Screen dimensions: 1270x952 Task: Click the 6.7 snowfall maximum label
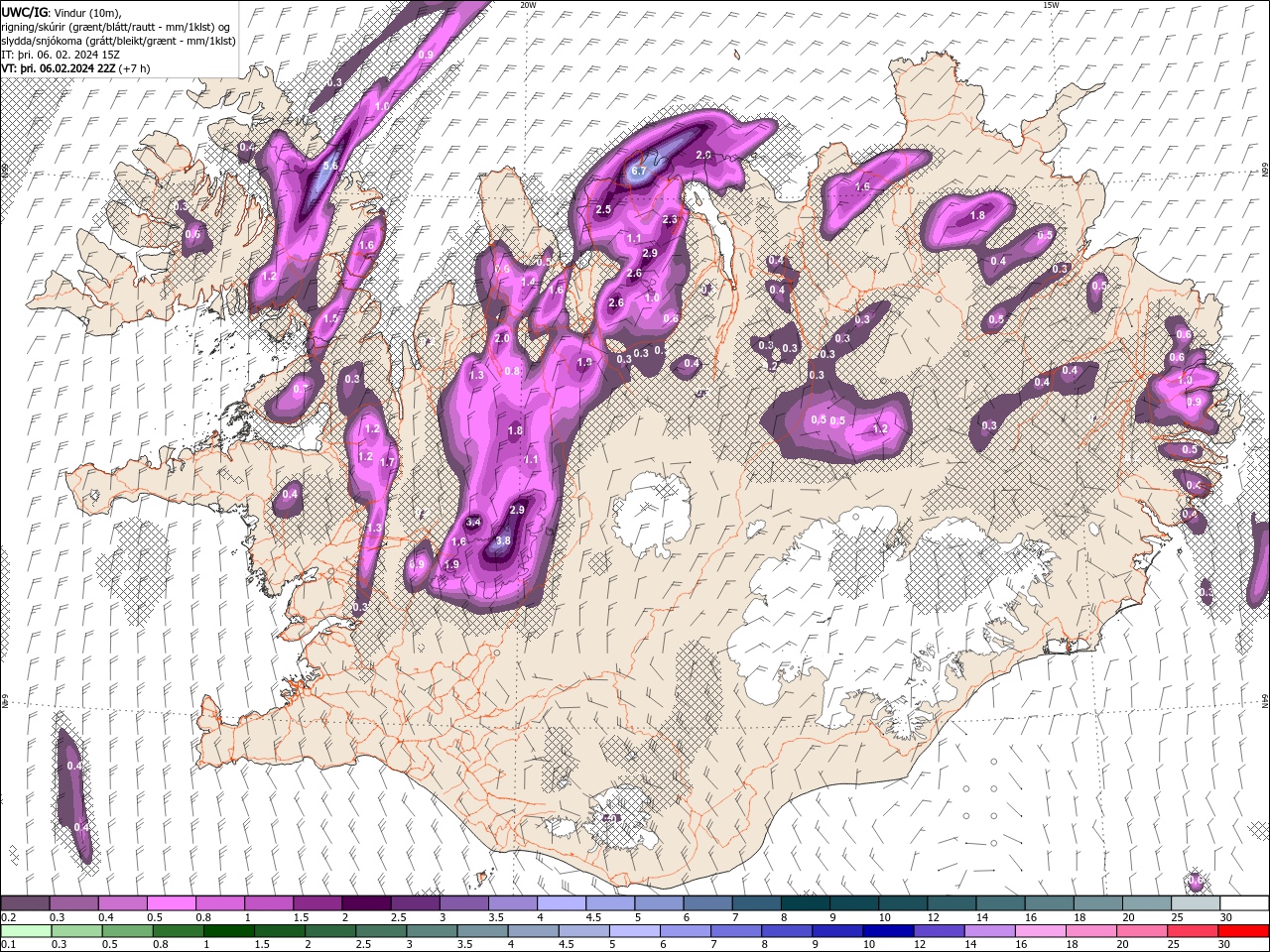coord(639,171)
